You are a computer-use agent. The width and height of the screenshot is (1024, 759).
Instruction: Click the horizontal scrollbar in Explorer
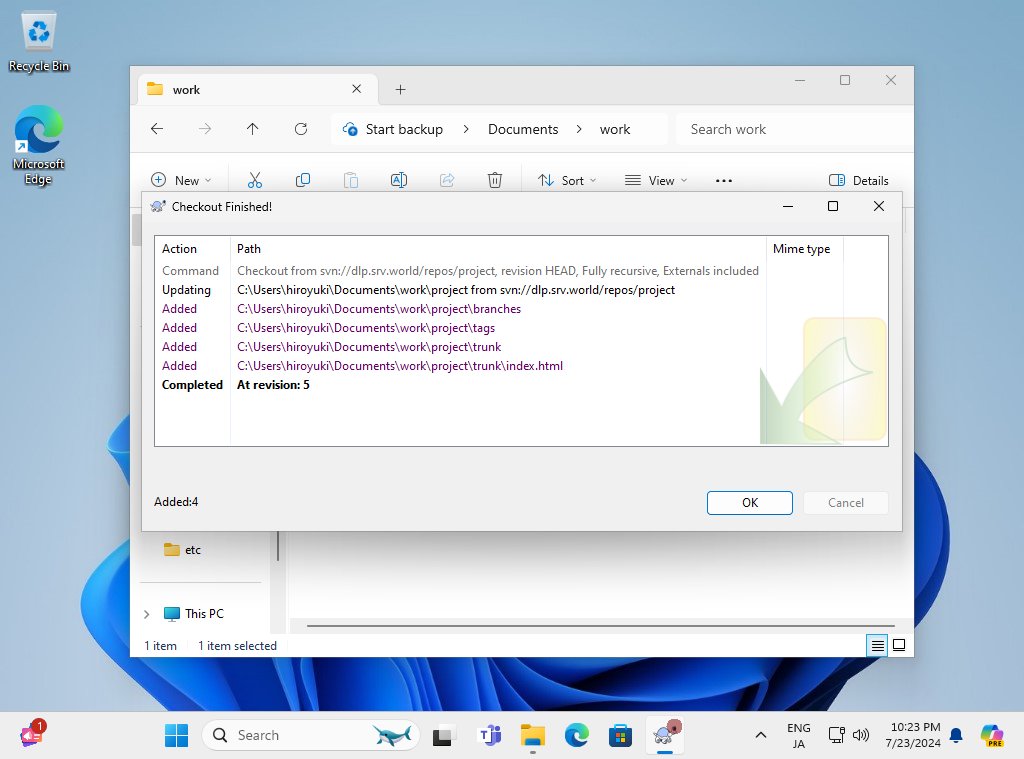[x=601, y=626]
